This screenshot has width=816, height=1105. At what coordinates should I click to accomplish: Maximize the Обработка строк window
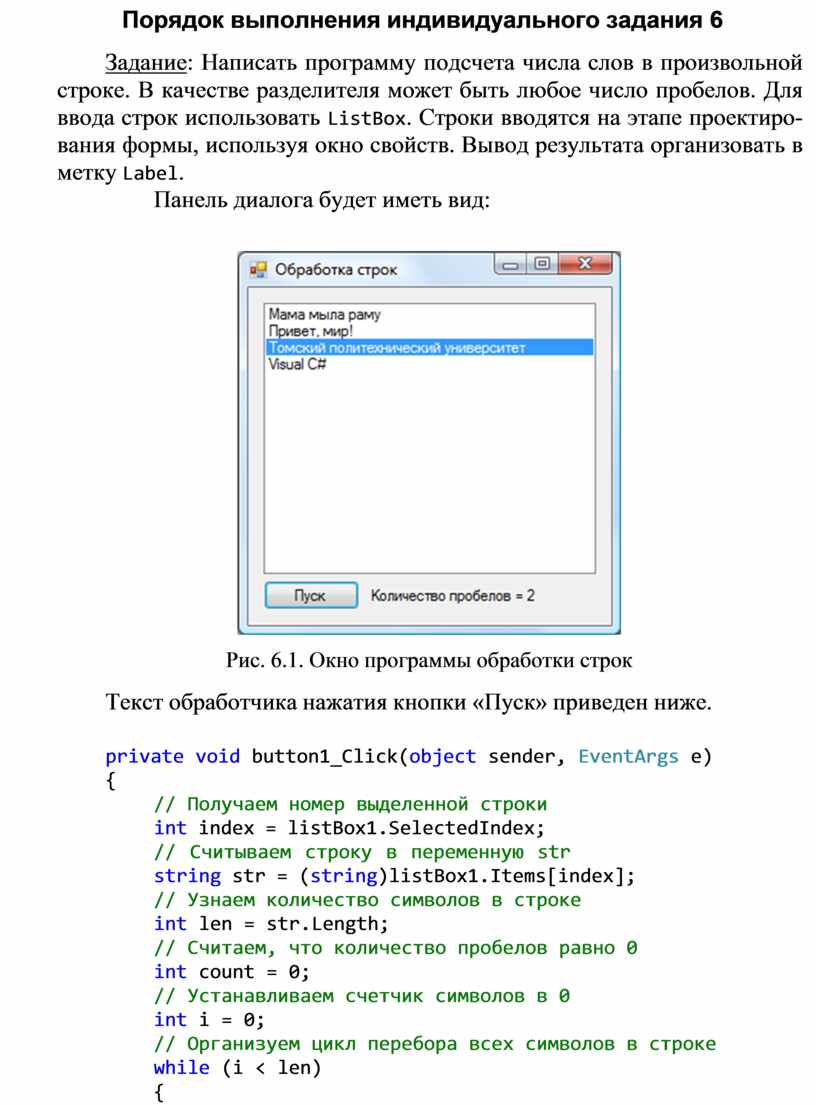(x=541, y=264)
